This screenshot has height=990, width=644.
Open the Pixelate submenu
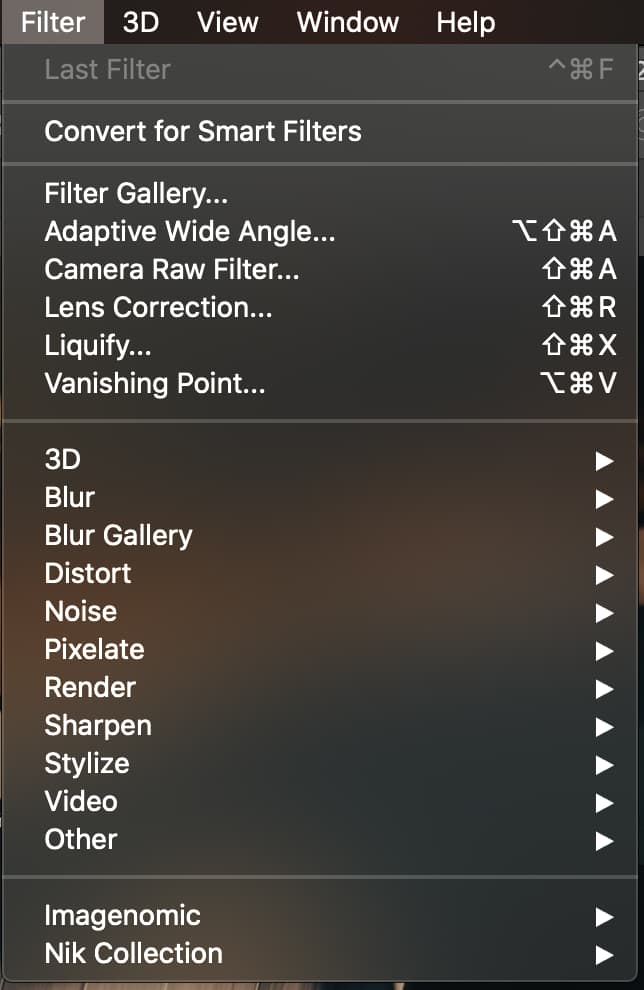319,649
